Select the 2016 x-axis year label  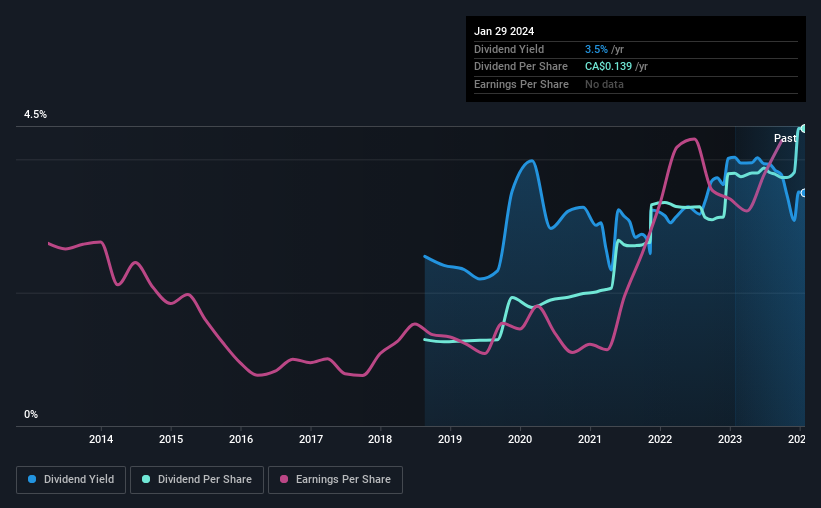(241, 439)
